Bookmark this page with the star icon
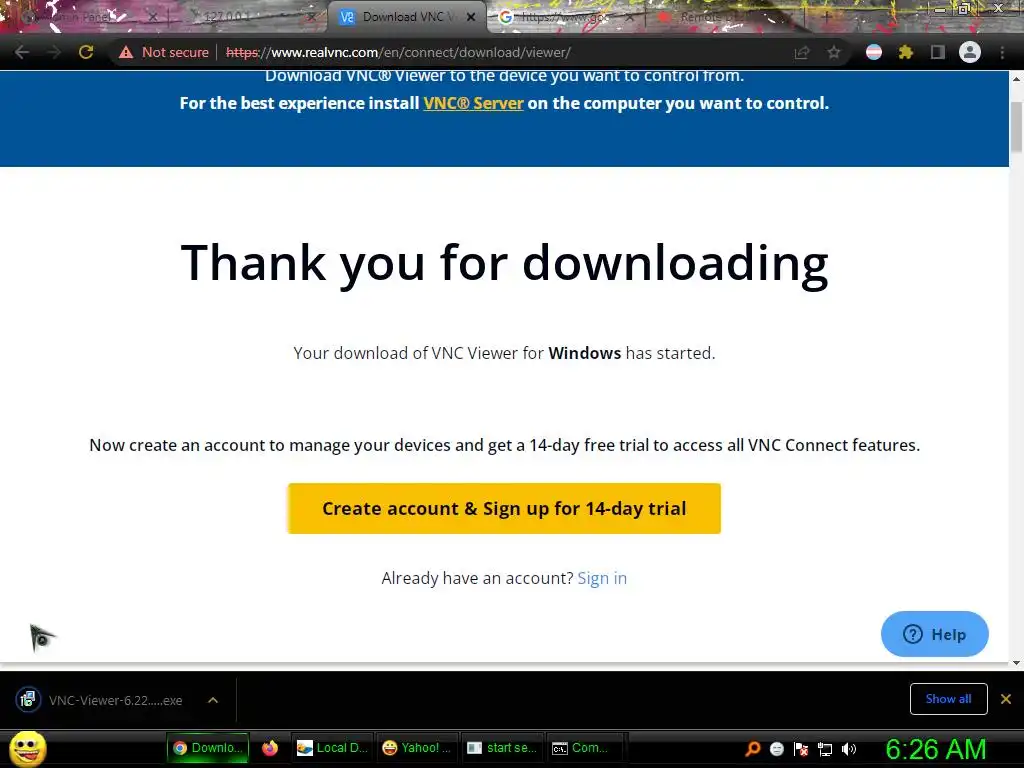 [x=834, y=52]
